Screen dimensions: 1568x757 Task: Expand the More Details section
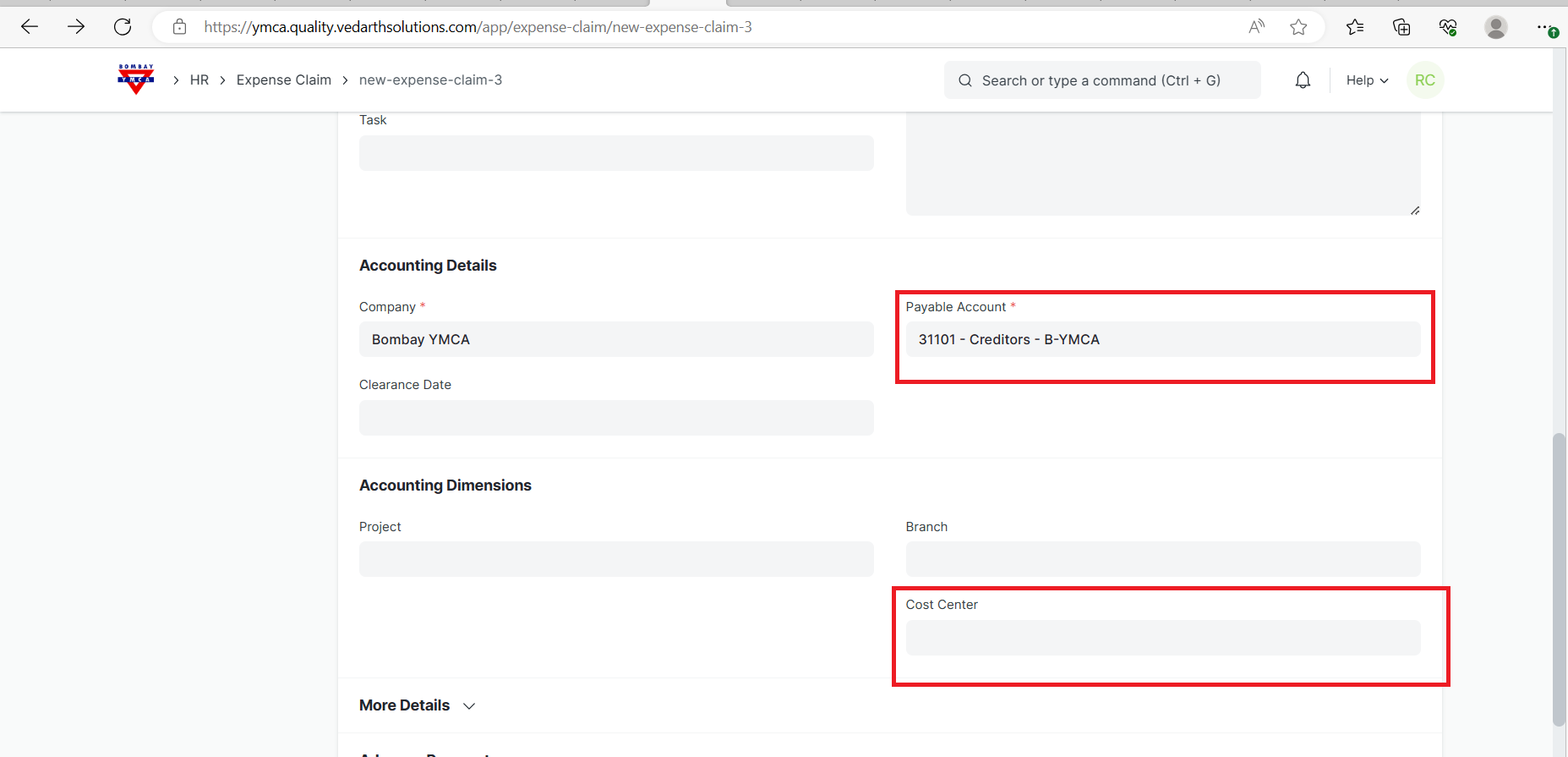pos(418,705)
